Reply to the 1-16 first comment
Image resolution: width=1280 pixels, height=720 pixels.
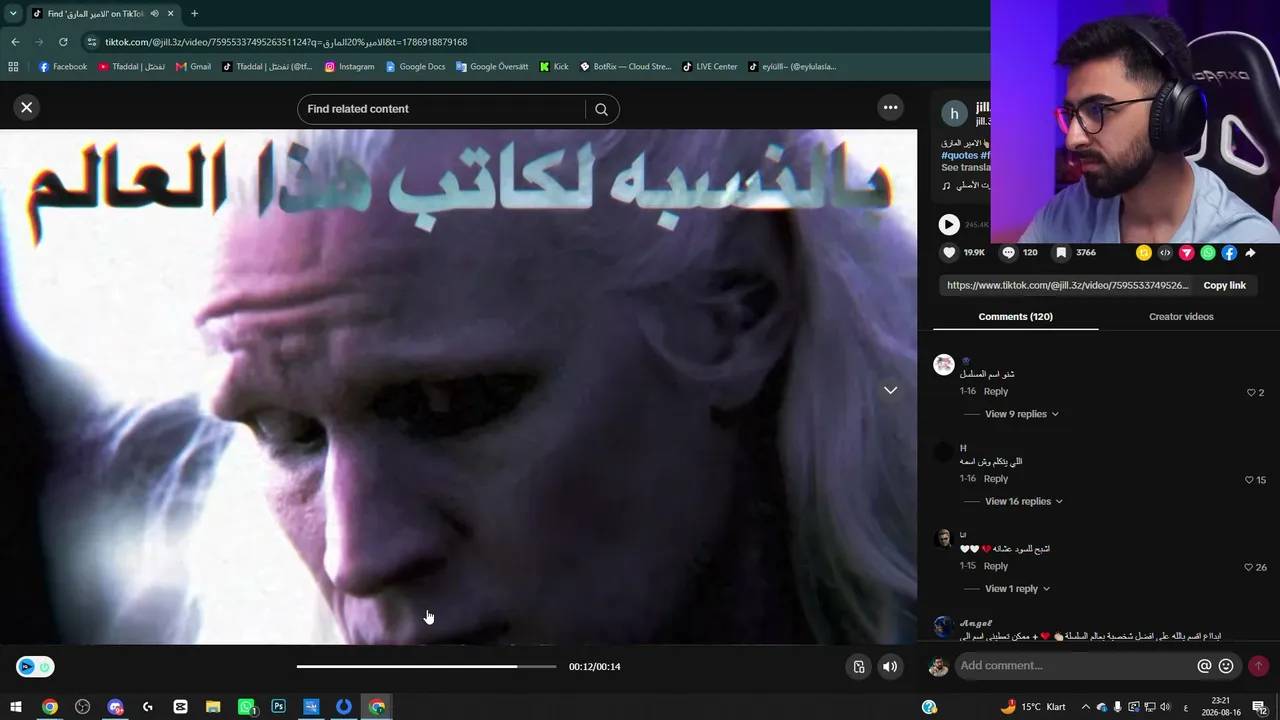995,392
